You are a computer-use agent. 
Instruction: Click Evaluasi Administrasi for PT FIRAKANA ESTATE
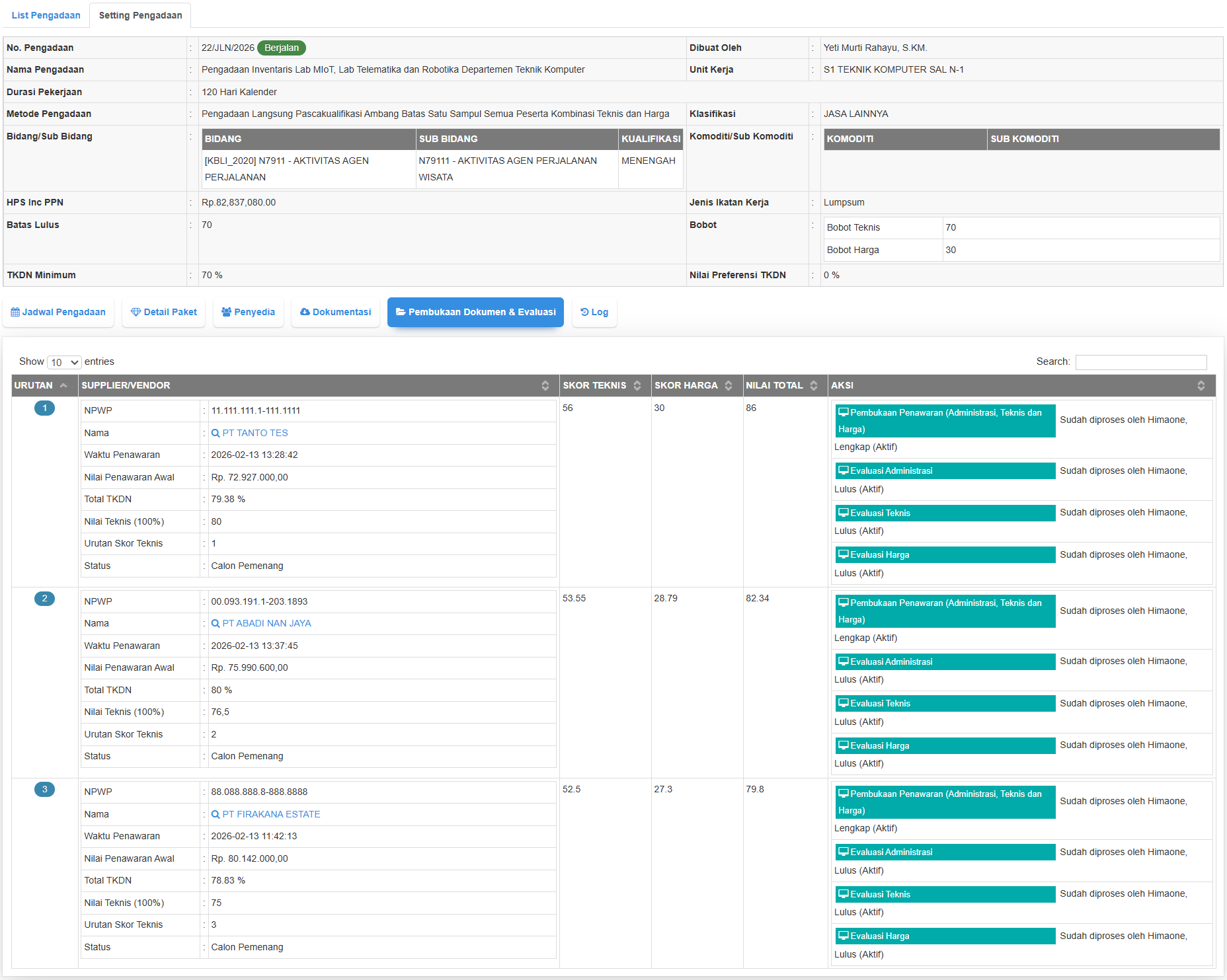click(x=945, y=852)
